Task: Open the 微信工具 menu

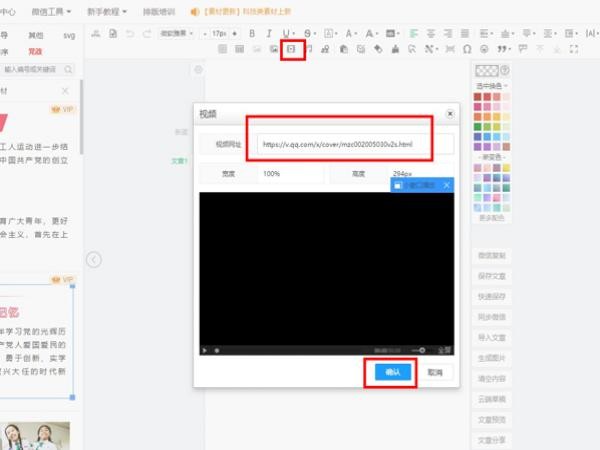Action: tap(51, 12)
